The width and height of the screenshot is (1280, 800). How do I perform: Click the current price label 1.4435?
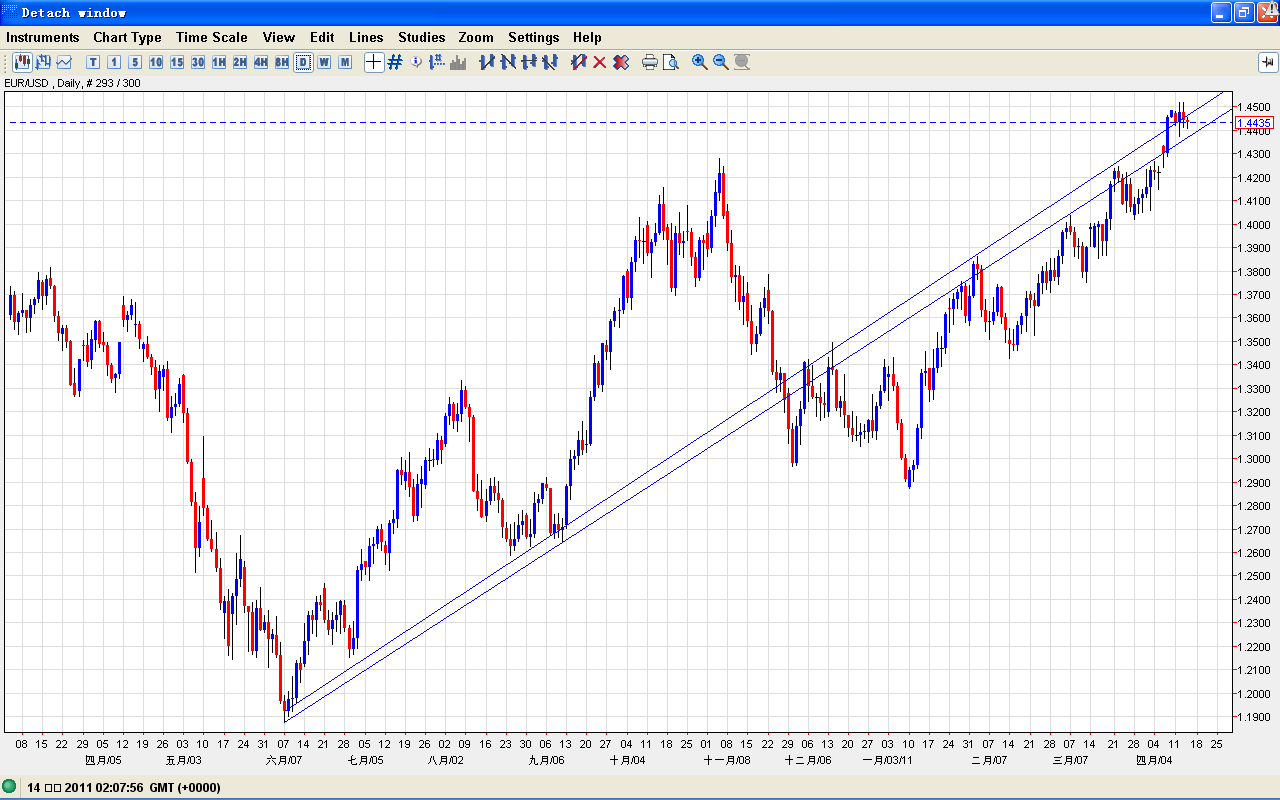point(1254,123)
